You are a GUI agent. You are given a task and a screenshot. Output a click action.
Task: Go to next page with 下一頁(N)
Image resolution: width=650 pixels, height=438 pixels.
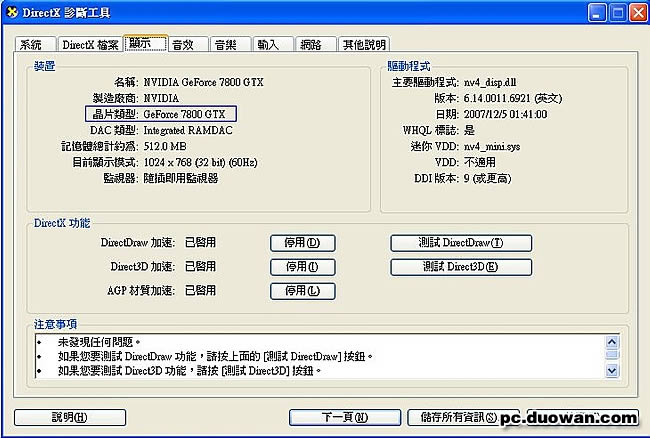[345, 417]
